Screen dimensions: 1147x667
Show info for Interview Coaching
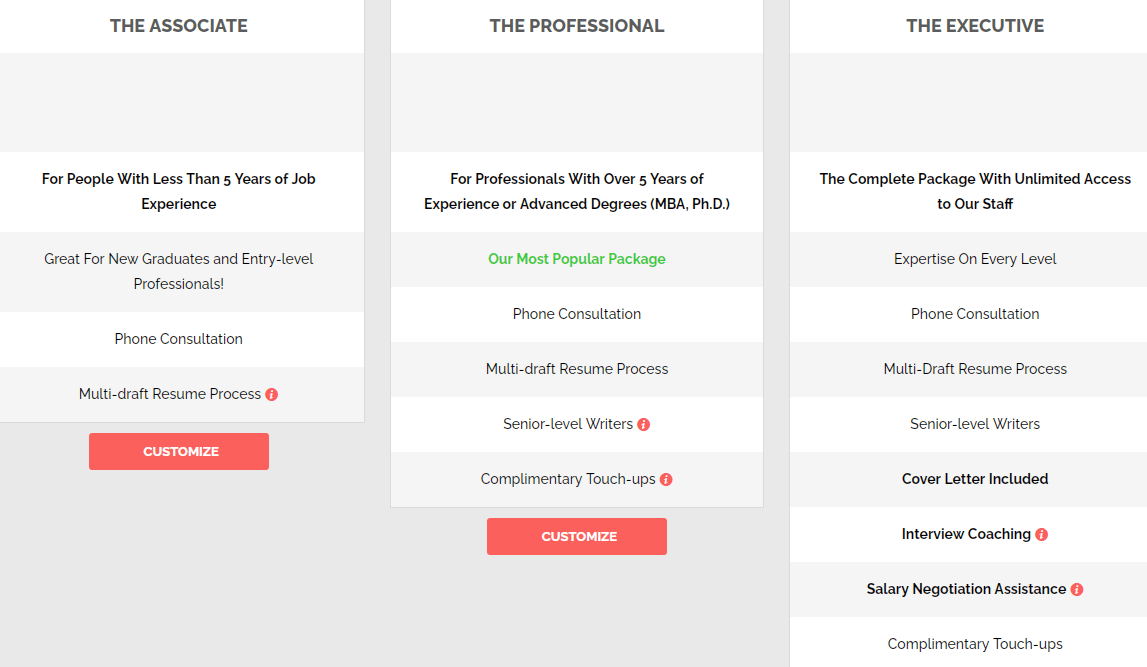pos(1042,535)
